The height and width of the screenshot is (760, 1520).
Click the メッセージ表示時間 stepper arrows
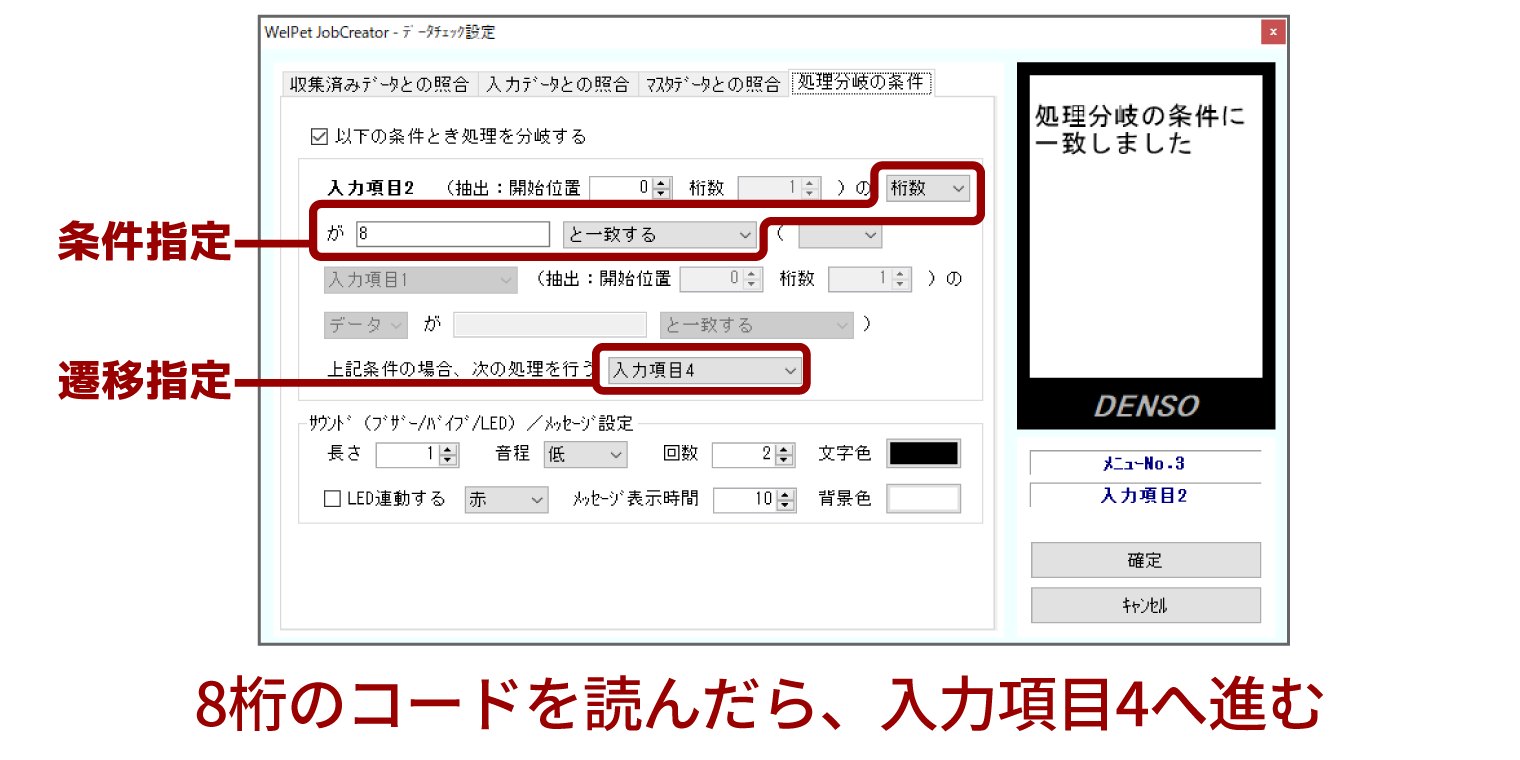click(785, 499)
